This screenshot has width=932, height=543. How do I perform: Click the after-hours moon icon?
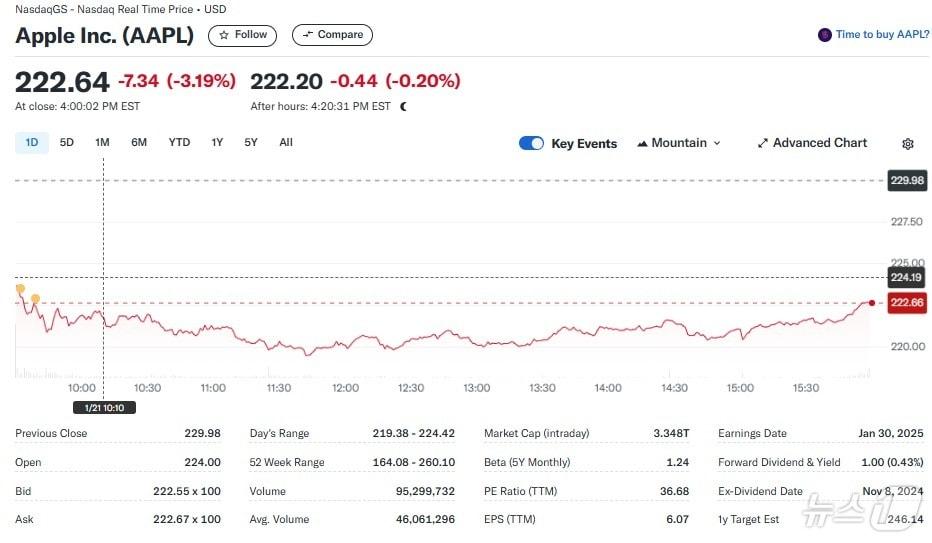(404, 106)
